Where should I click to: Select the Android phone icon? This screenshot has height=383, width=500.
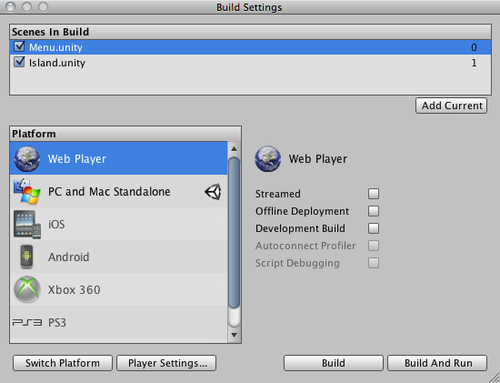[x=27, y=257]
